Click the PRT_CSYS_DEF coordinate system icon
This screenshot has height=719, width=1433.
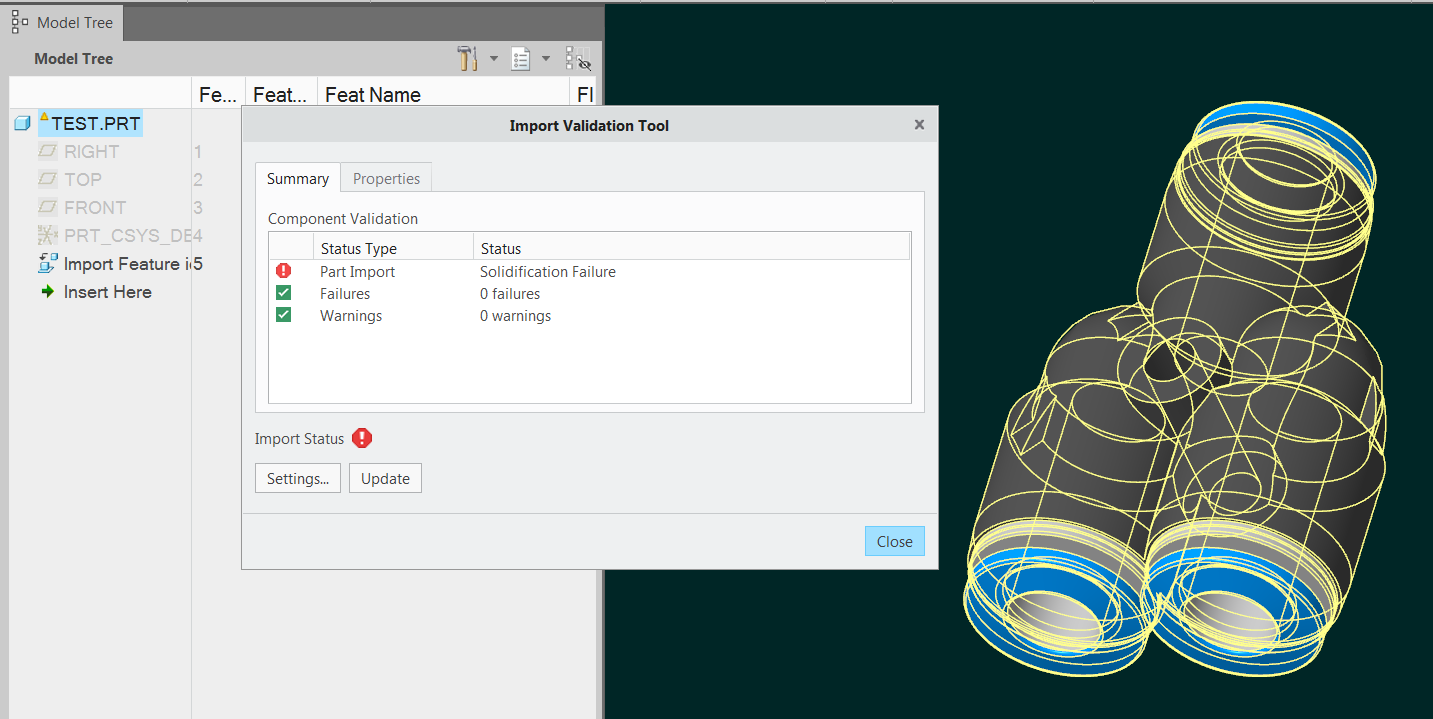point(44,235)
